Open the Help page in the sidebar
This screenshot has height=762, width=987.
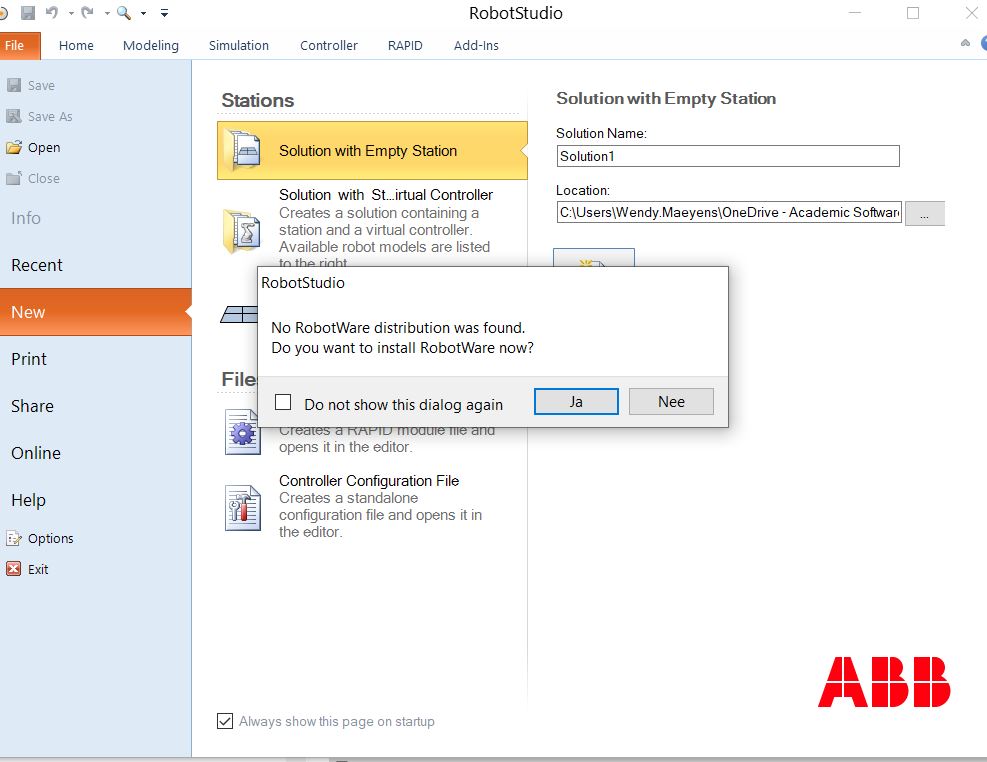point(28,500)
